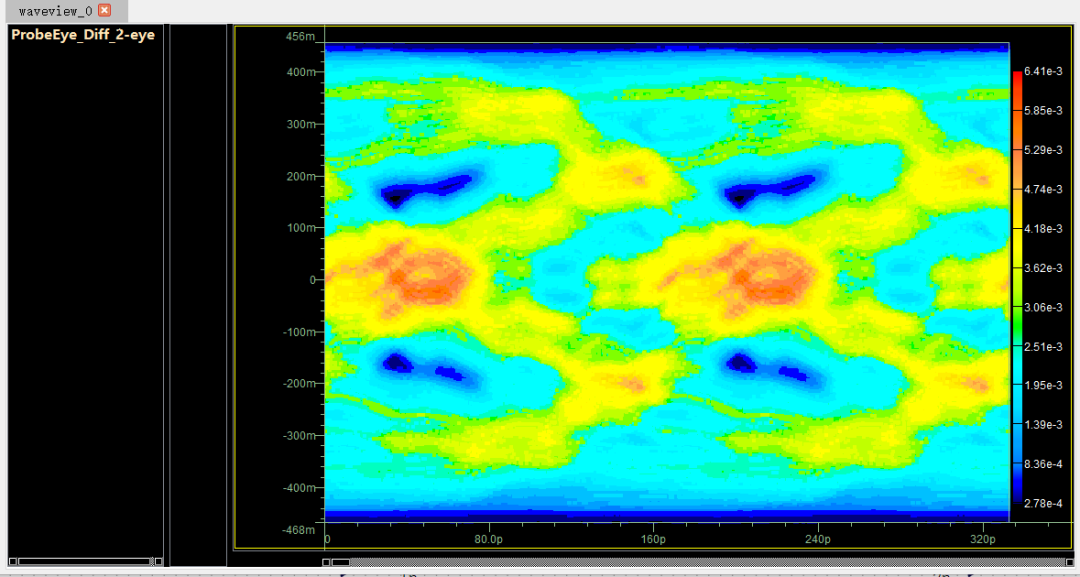Image resolution: width=1080 pixels, height=577 pixels.
Task: Click the 100m Y-axis label
Action: tap(300, 228)
